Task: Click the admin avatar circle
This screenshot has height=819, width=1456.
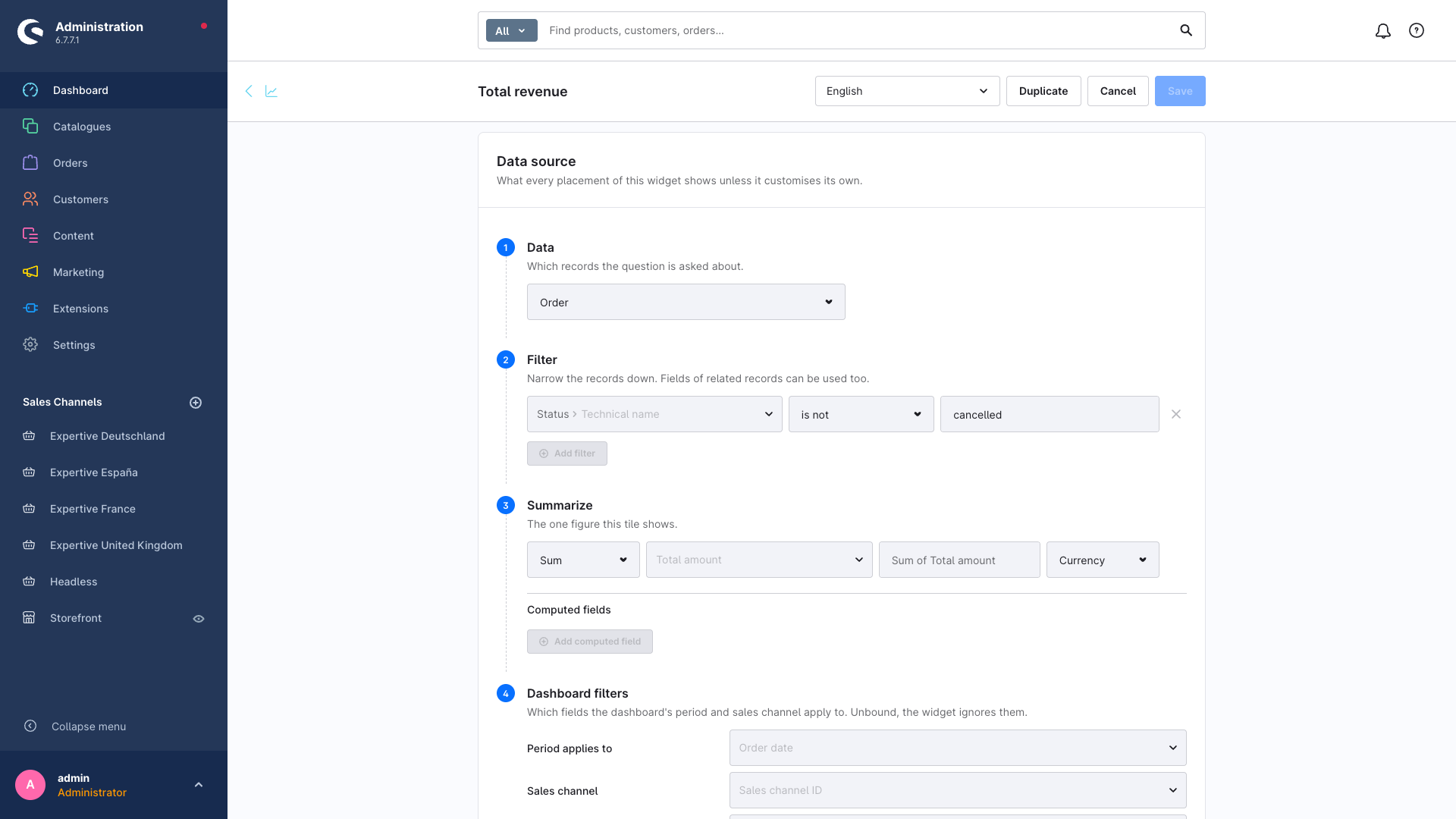Action: point(30,785)
